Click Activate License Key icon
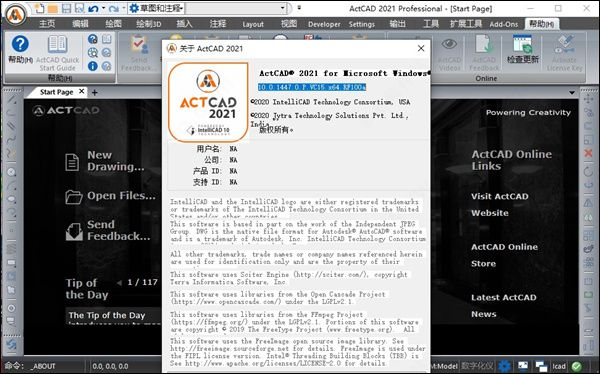The image size is (600, 374). (x=564, y=53)
